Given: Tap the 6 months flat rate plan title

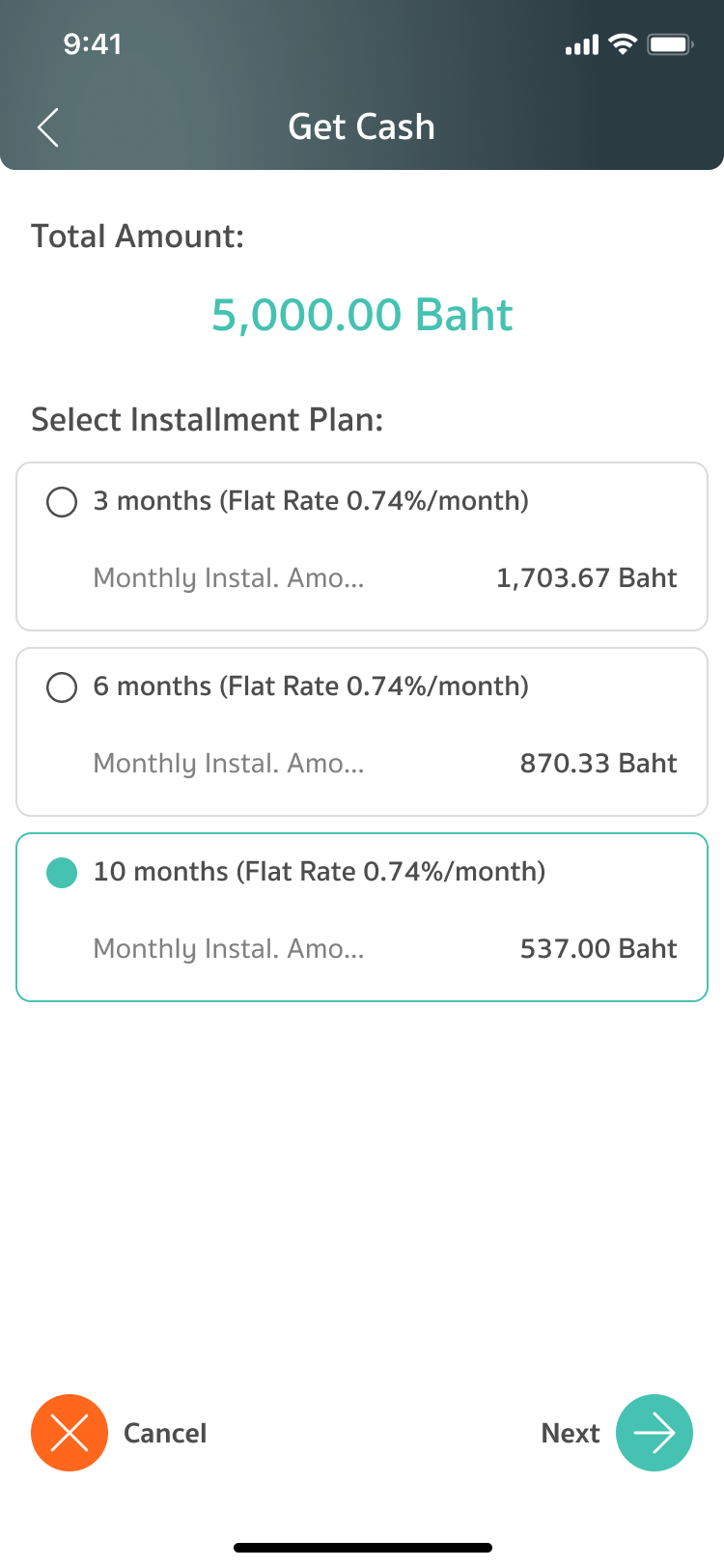Looking at the screenshot, I should 311,686.
